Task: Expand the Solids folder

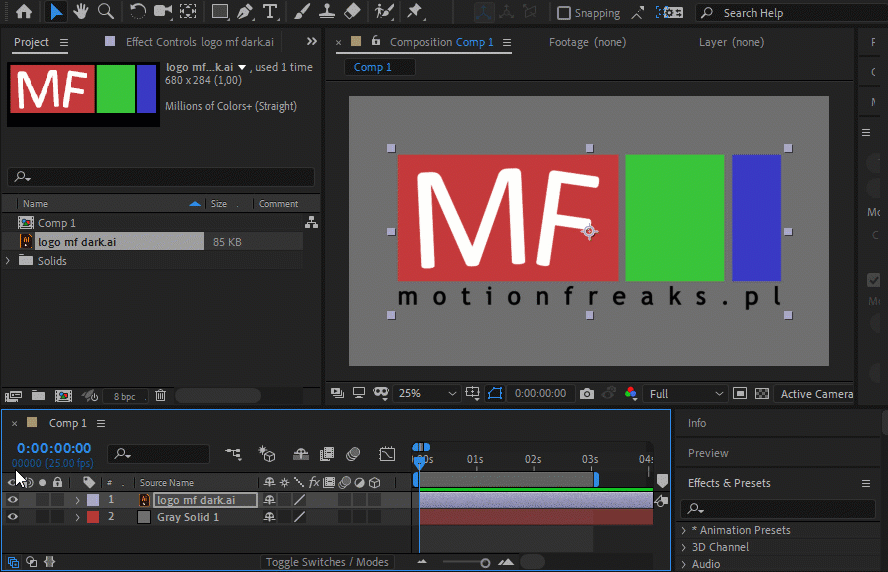Action: [x=8, y=261]
